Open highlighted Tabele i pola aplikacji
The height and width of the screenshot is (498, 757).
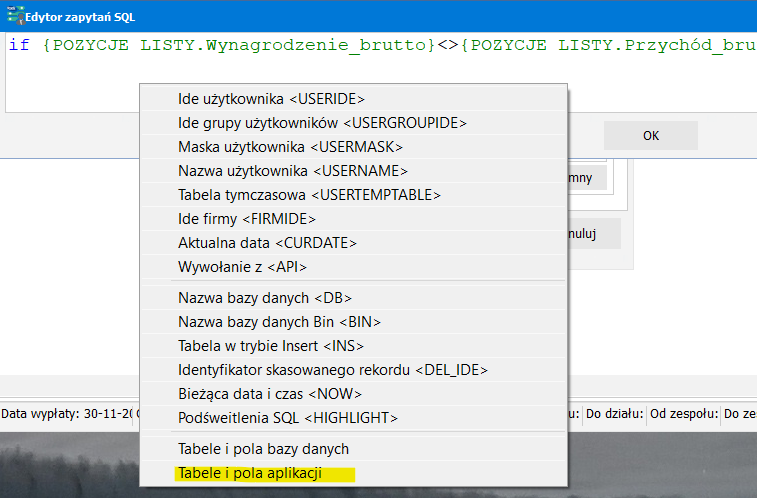click(x=353, y=473)
